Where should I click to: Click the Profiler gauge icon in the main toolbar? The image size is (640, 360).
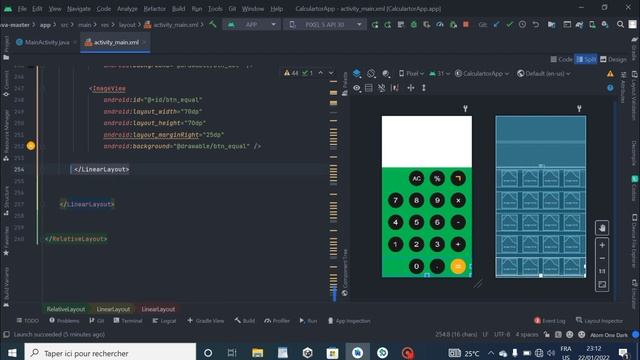pos(440,24)
